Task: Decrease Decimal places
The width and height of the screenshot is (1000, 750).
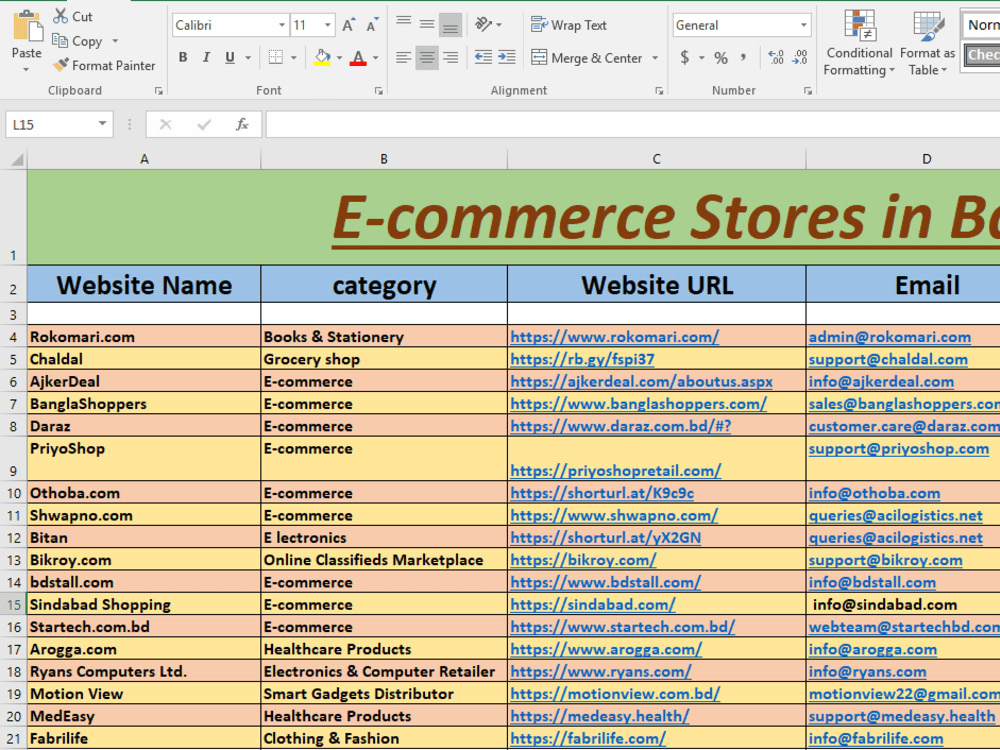Action: pos(800,58)
